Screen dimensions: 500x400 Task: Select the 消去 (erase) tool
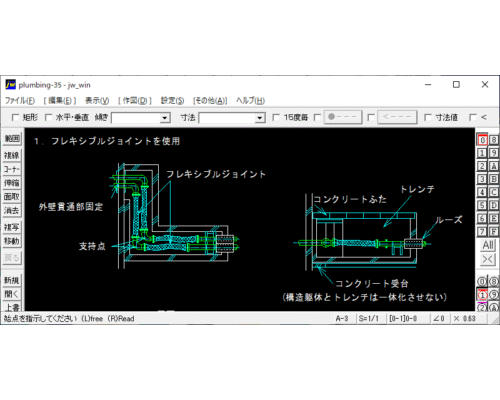coord(12,211)
